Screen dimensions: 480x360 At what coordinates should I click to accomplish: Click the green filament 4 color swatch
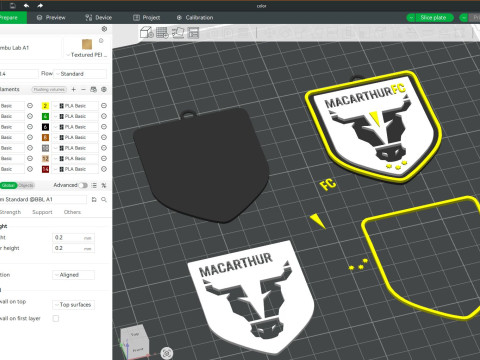pyautogui.click(x=45, y=116)
